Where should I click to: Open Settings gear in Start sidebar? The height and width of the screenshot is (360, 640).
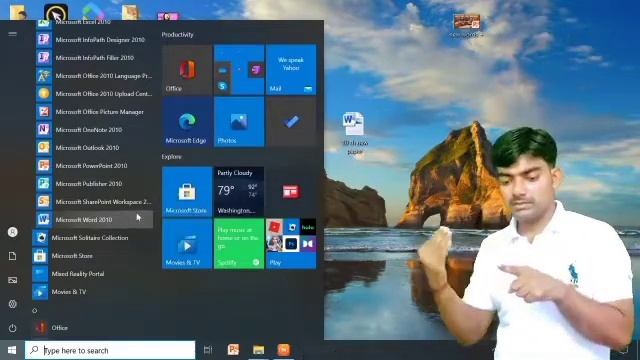click(13, 304)
